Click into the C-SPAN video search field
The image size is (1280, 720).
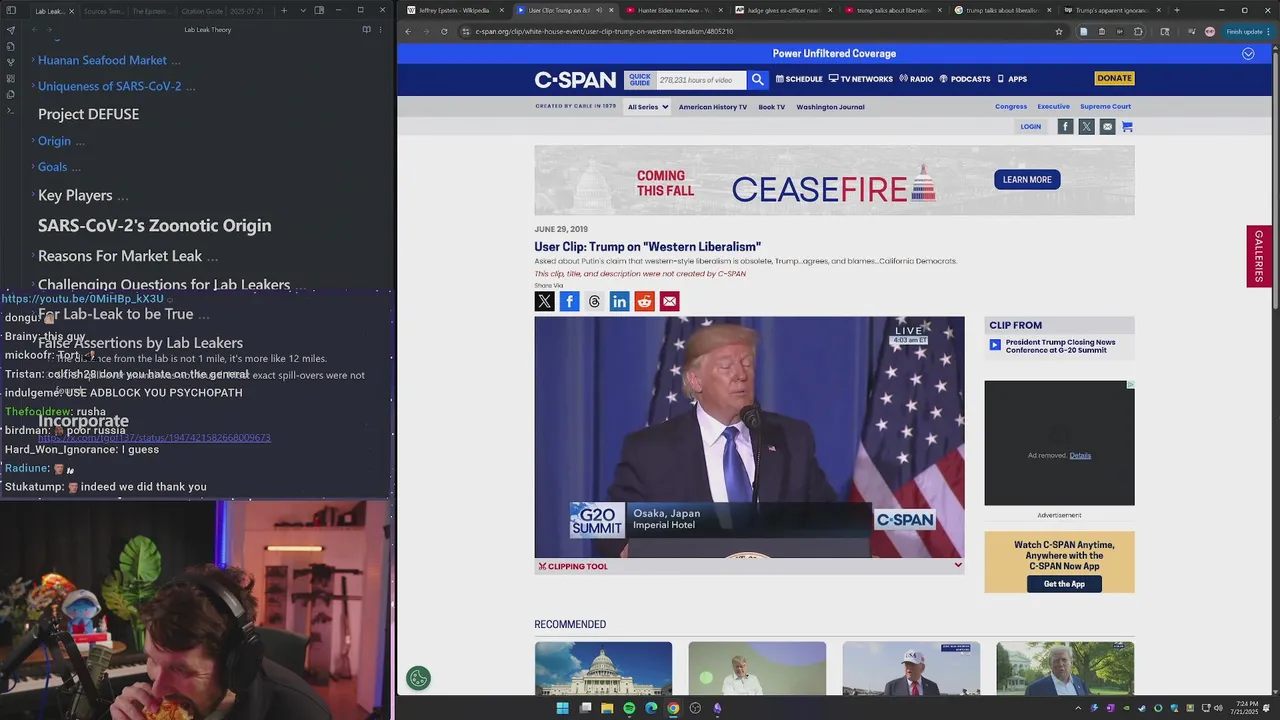click(701, 80)
